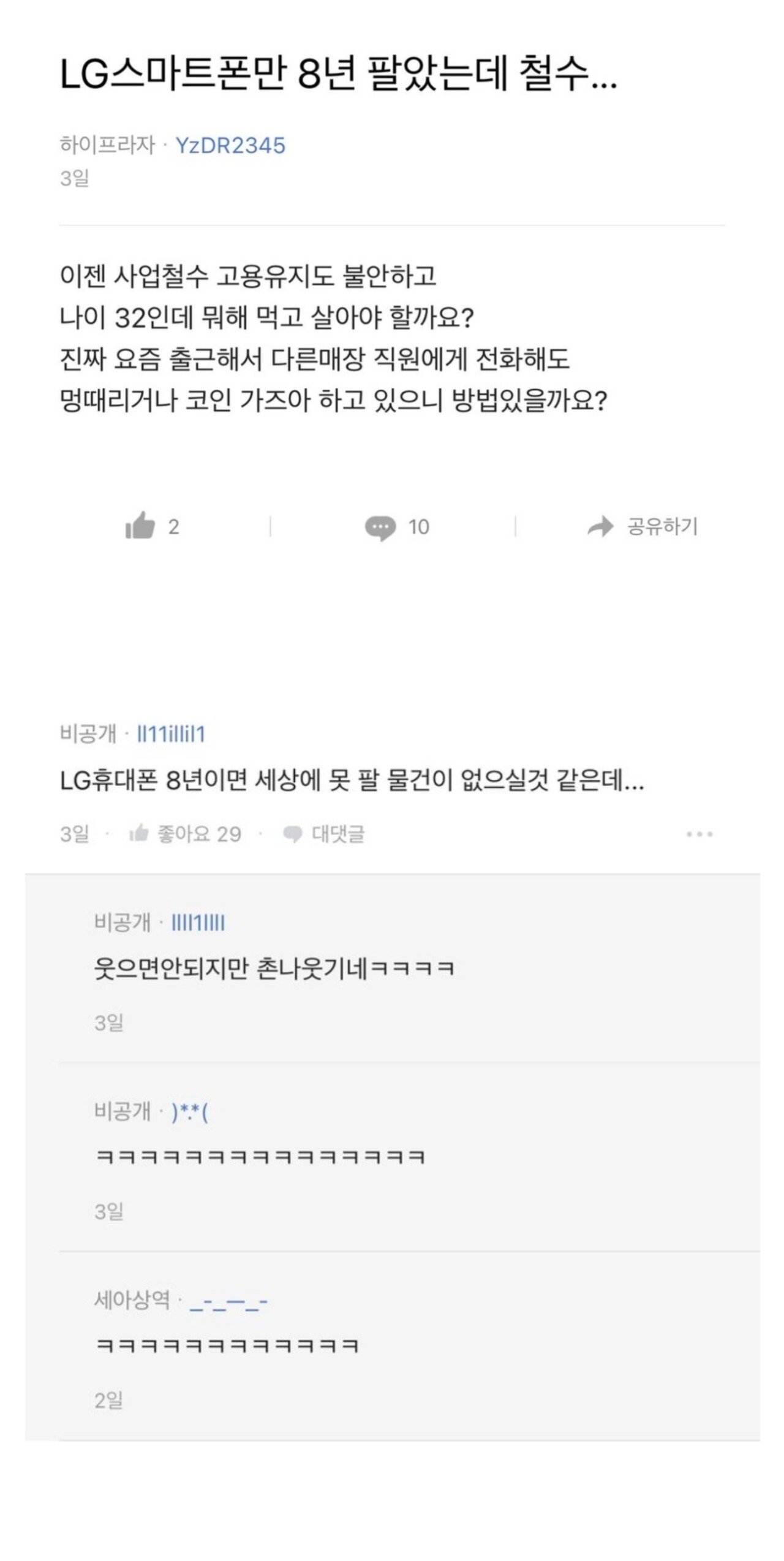The height and width of the screenshot is (1561, 784).
Task: Open author profile YzDR2345
Action: (x=230, y=145)
